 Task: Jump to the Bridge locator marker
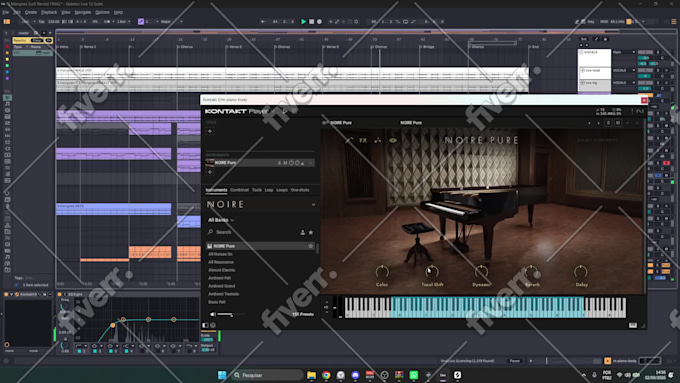click(428, 46)
